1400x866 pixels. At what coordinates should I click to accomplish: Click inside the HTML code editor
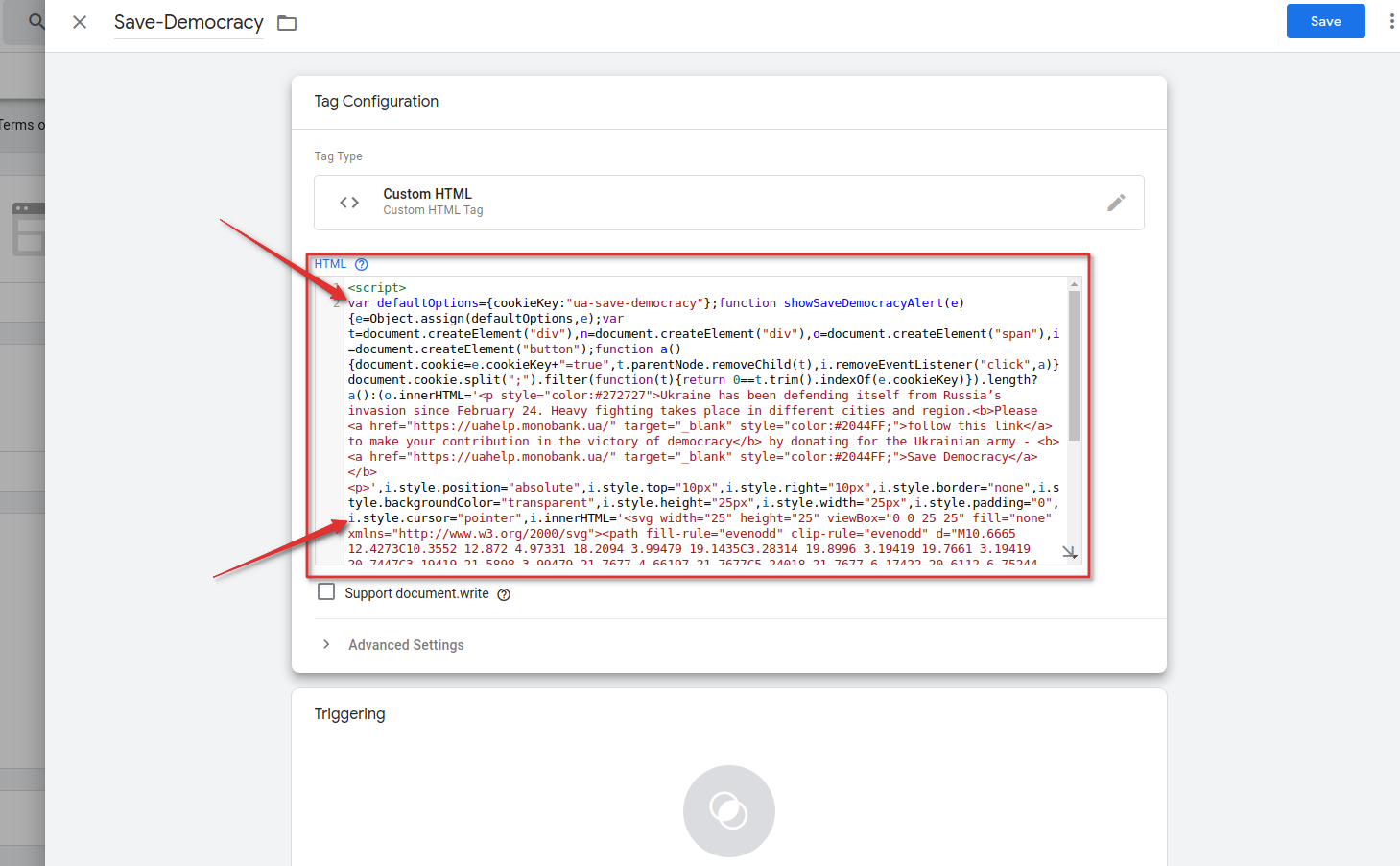tap(705, 420)
